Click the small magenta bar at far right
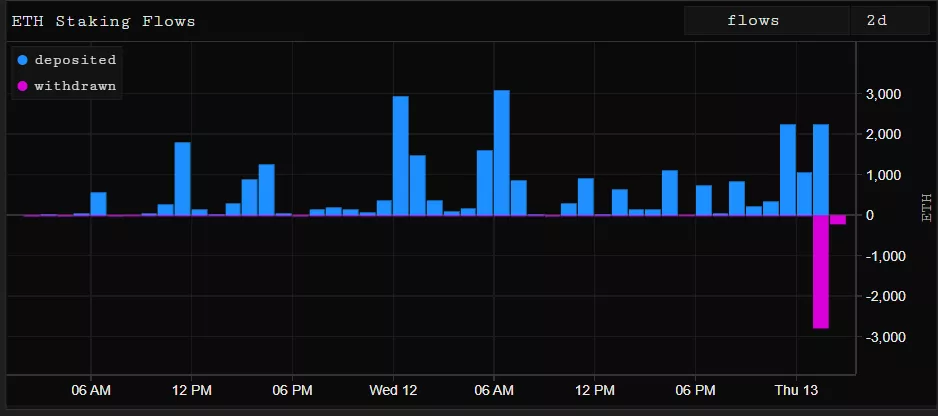This screenshot has height=416, width=938. point(838,220)
